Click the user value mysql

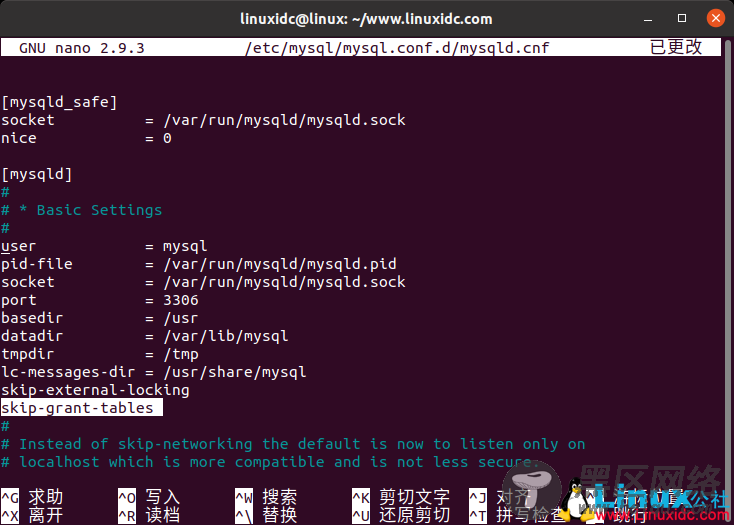[185, 246]
